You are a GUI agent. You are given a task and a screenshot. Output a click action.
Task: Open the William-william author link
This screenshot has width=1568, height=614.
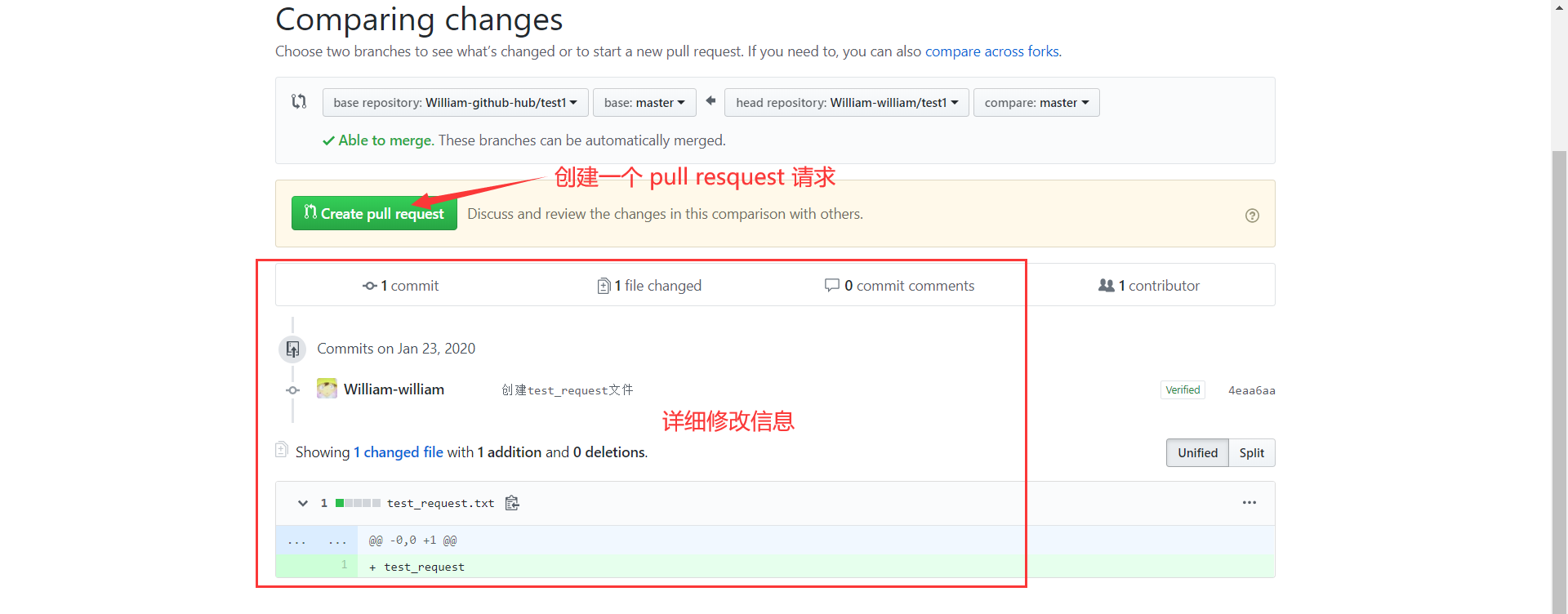click(394, 389)
